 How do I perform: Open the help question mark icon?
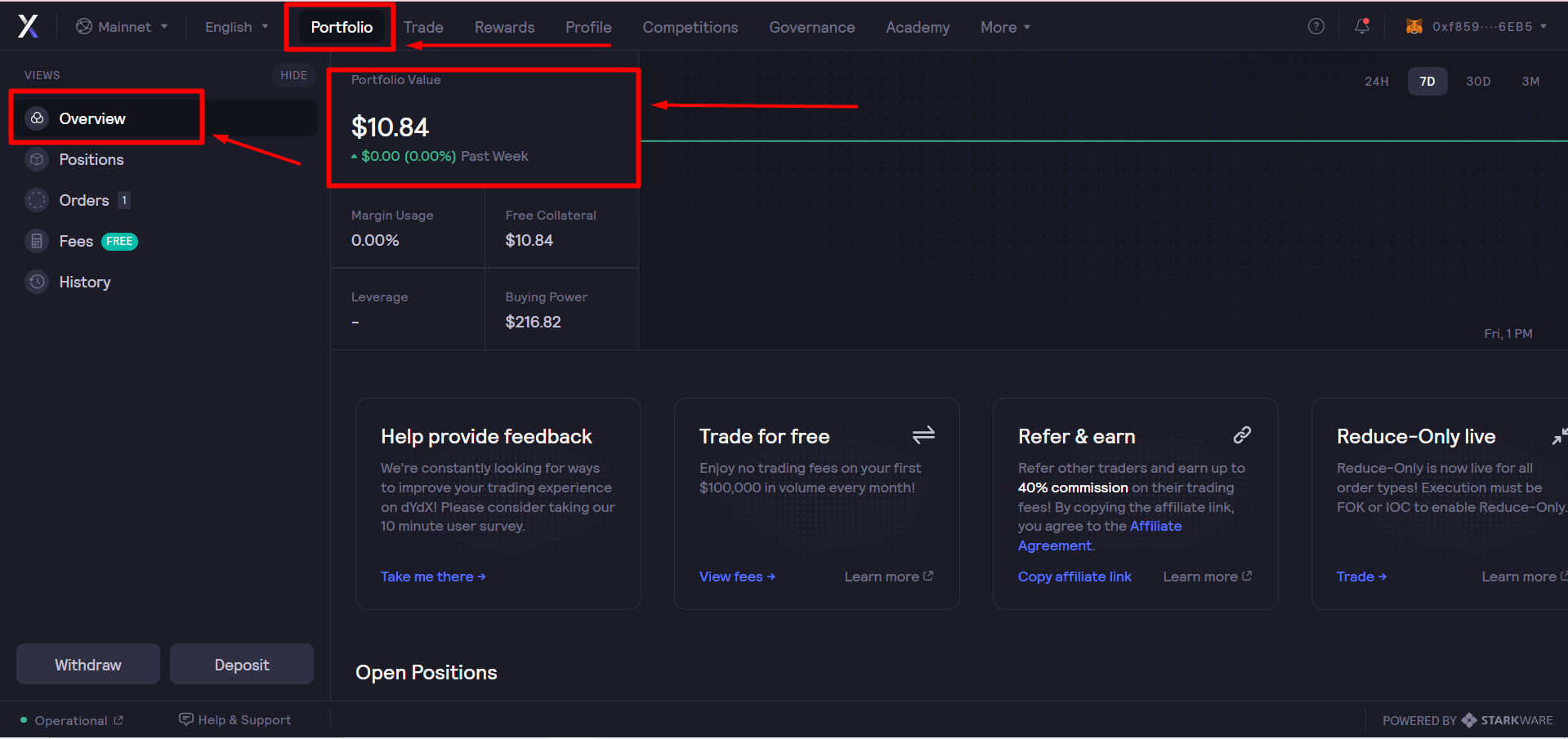pos(1316,26)
